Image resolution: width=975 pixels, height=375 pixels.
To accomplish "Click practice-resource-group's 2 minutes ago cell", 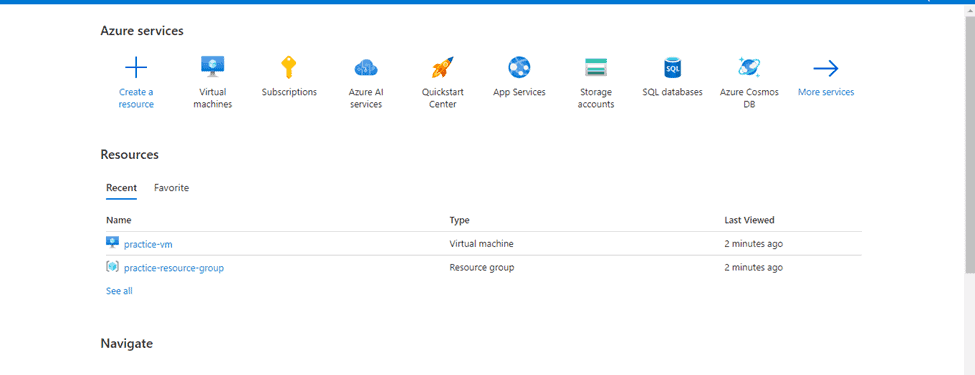I will coord(754,268).
